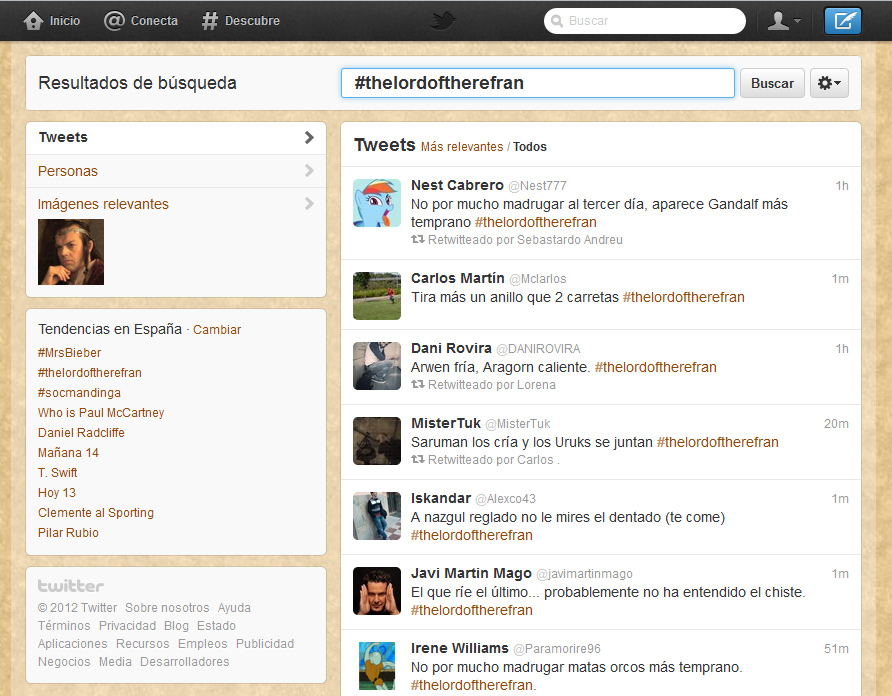This screenshot has height=696, width=892.
Task: Click the 20m timestamp on MisterTuk's tweet
Action: point(836,424)
